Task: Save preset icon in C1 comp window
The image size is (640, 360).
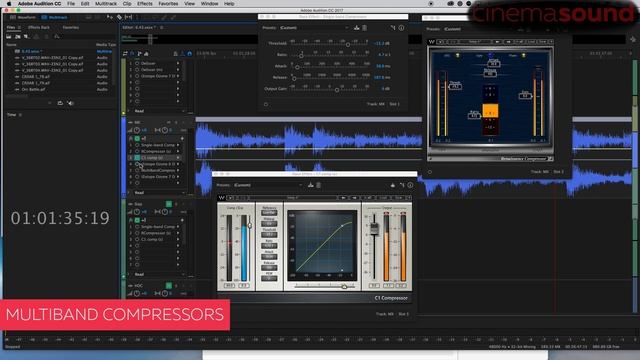Action: click(311, 185)
